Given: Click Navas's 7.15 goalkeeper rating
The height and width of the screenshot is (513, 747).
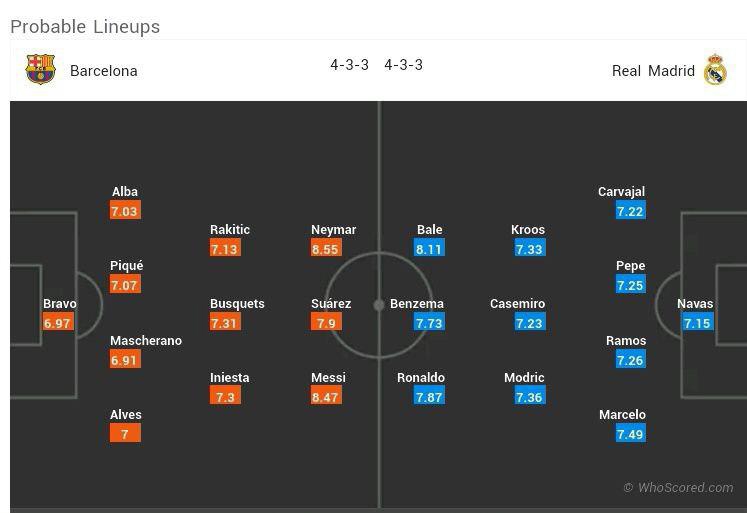Looking at the screenshot, I should tap(697, 323).
